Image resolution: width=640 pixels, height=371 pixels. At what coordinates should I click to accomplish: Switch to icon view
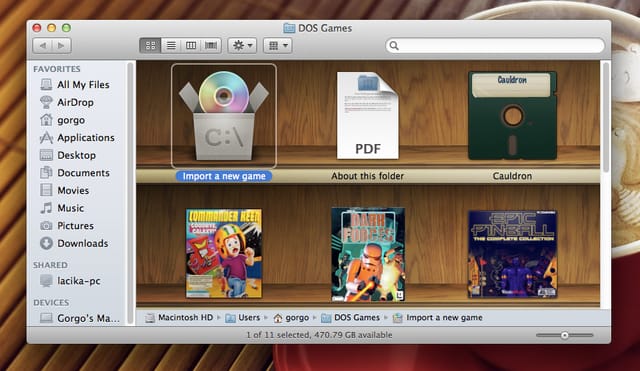[150, 45]
